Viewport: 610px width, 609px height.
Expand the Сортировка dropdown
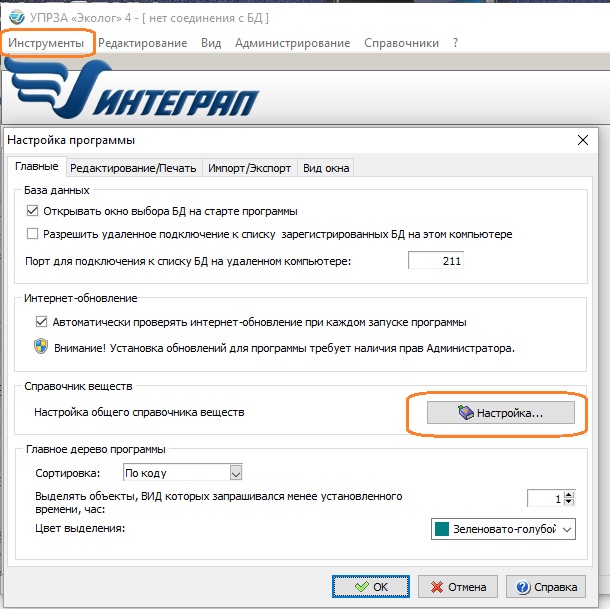[x=236, y=472]
